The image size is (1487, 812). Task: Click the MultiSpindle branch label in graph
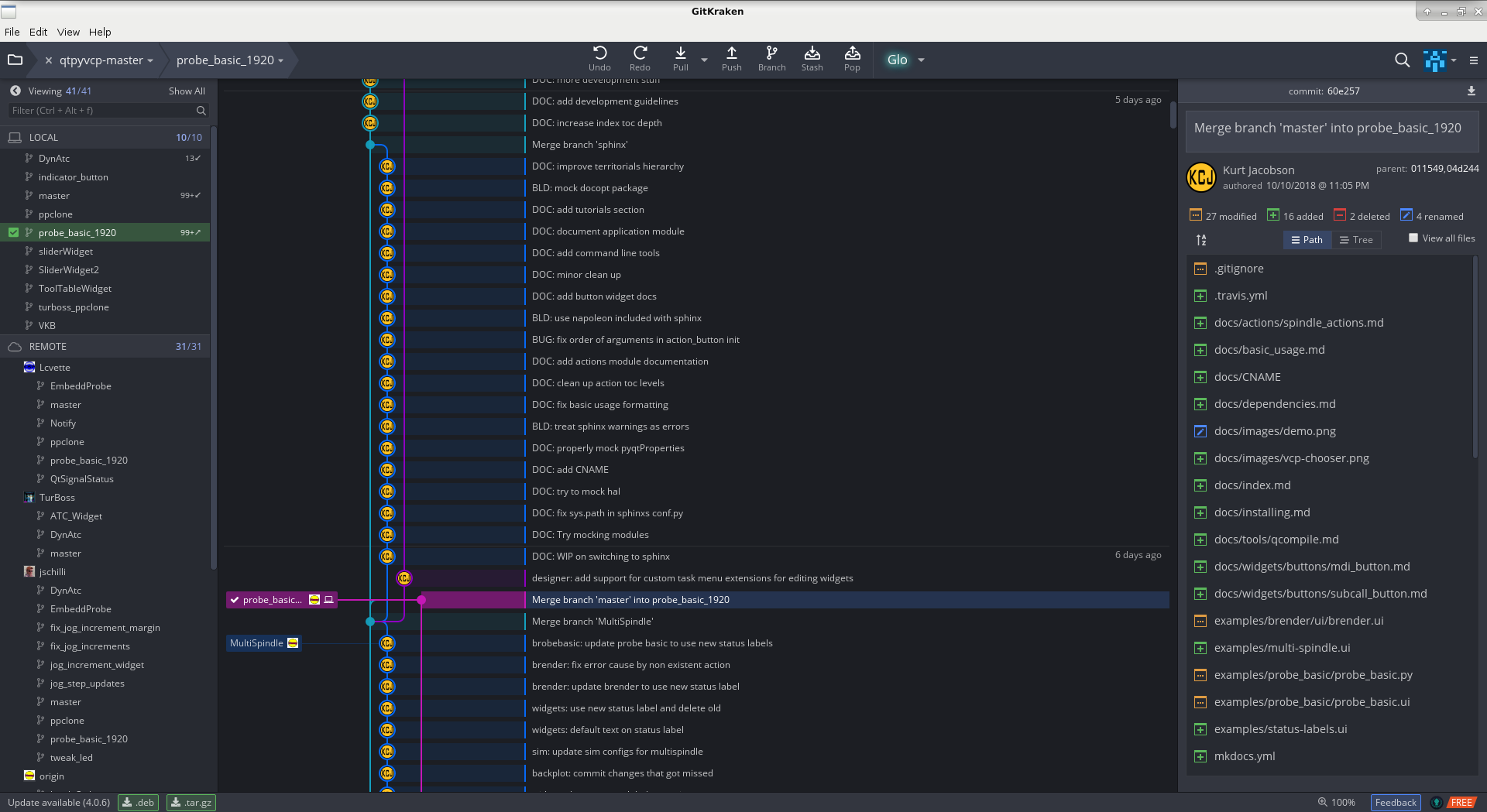[x=263, y=643]
